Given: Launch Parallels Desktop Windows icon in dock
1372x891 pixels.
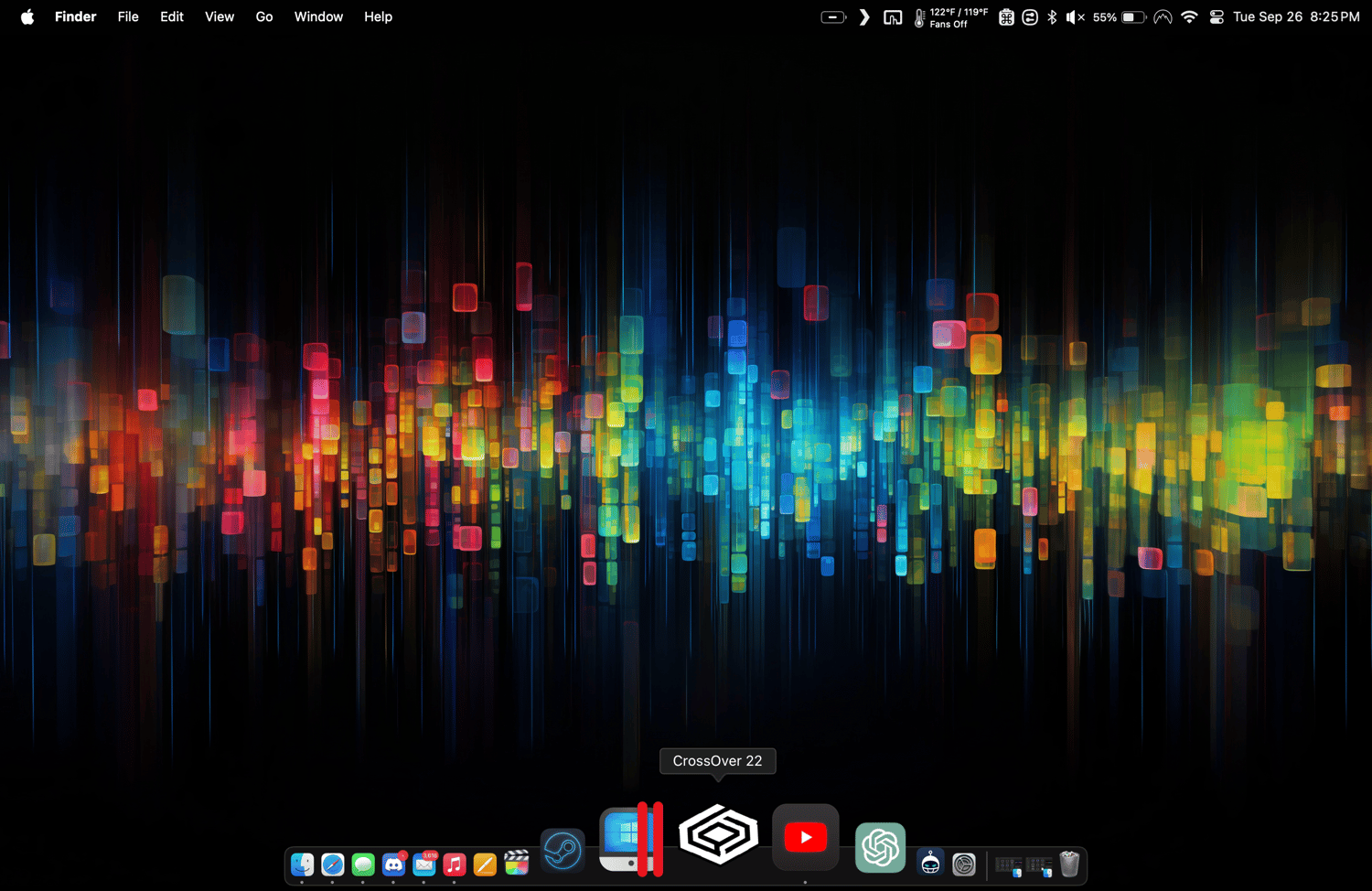Looking at the screenshot, I should (x=630, y=839).
